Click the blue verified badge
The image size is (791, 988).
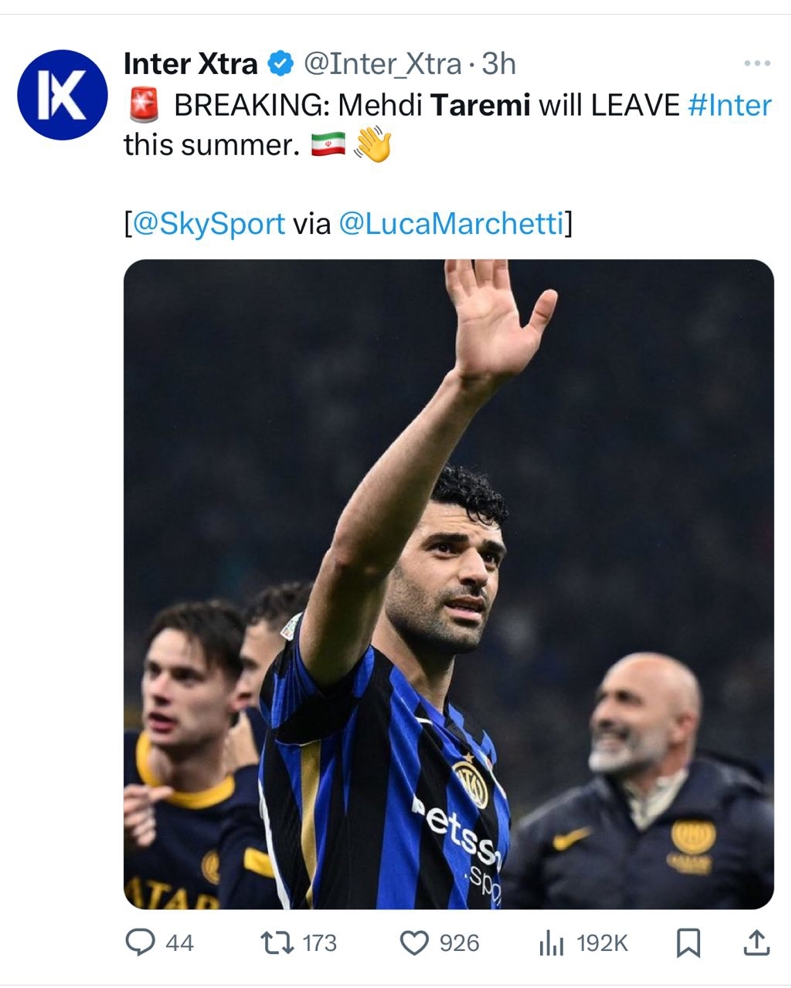point(280,65)
